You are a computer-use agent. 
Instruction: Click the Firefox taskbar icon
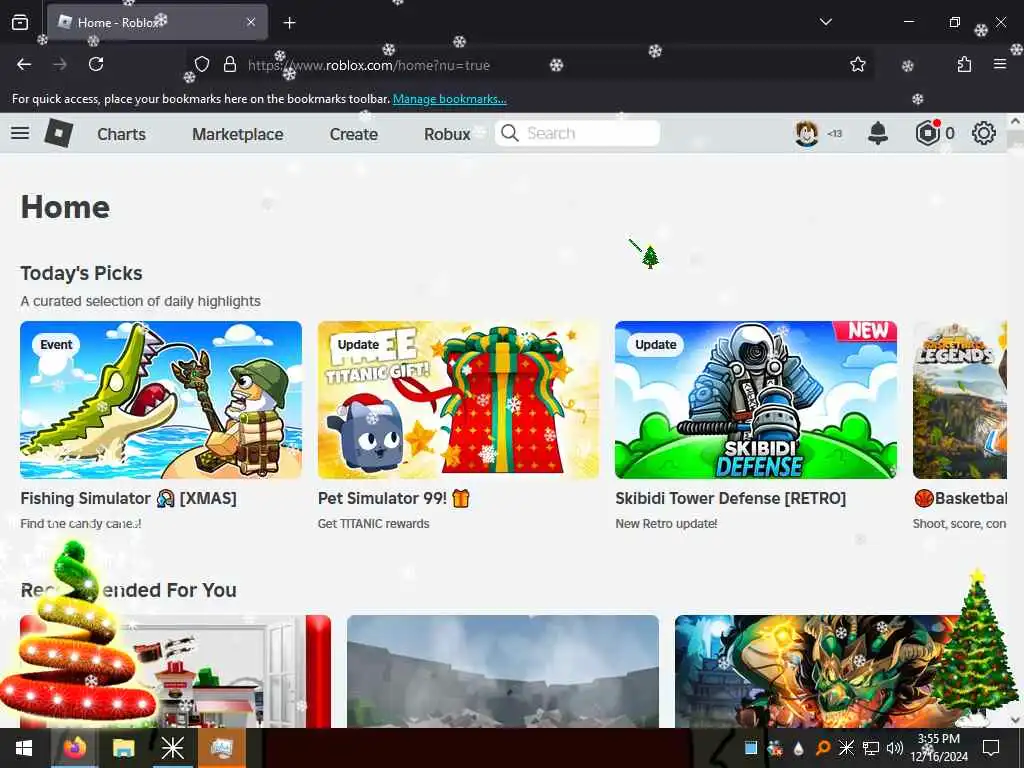pyautogui.click(x=74, y=748)
